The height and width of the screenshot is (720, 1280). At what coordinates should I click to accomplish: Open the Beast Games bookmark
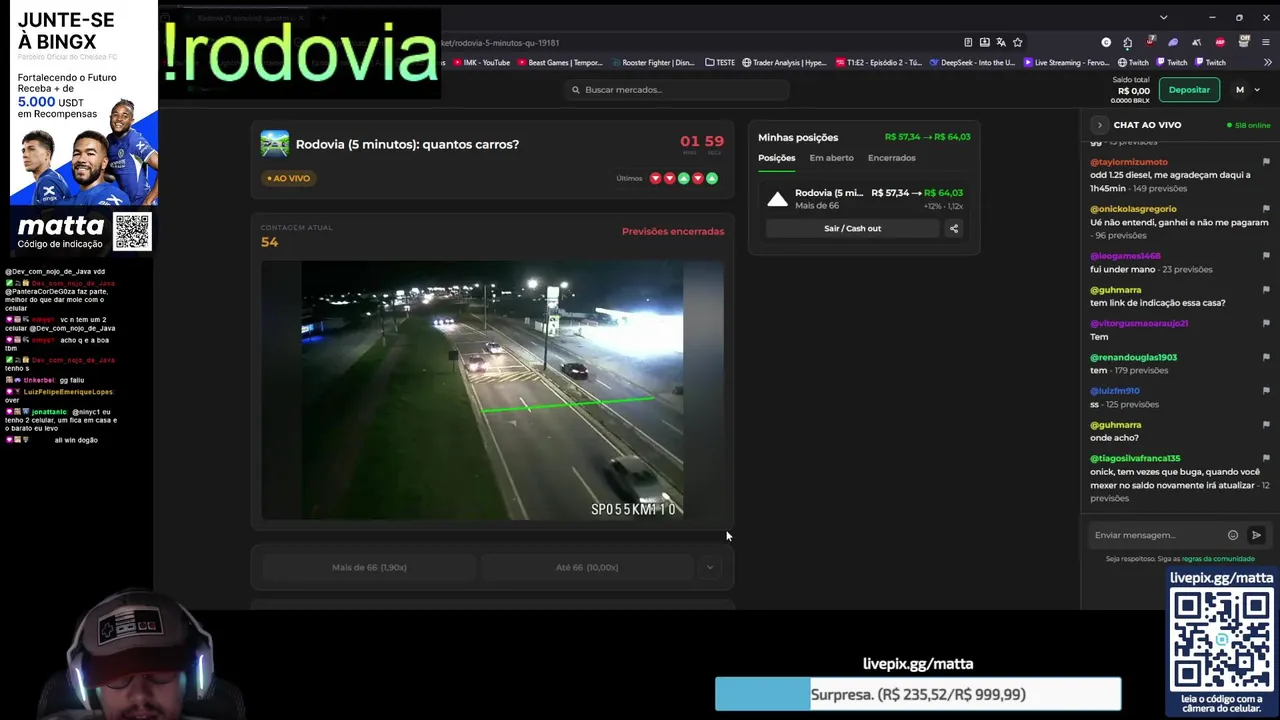(x=560, y=63)
